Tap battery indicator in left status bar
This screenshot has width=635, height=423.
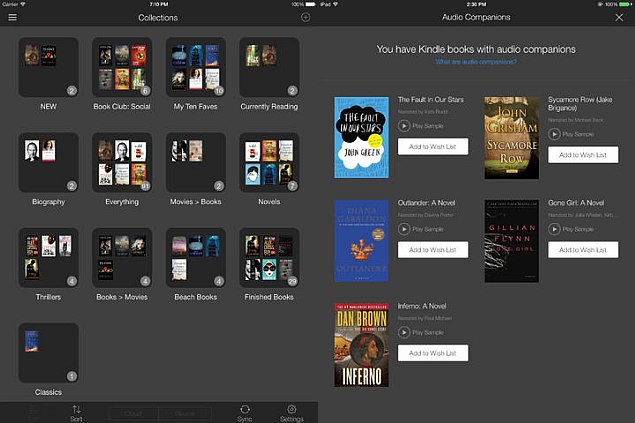click(x=311, y=4)
